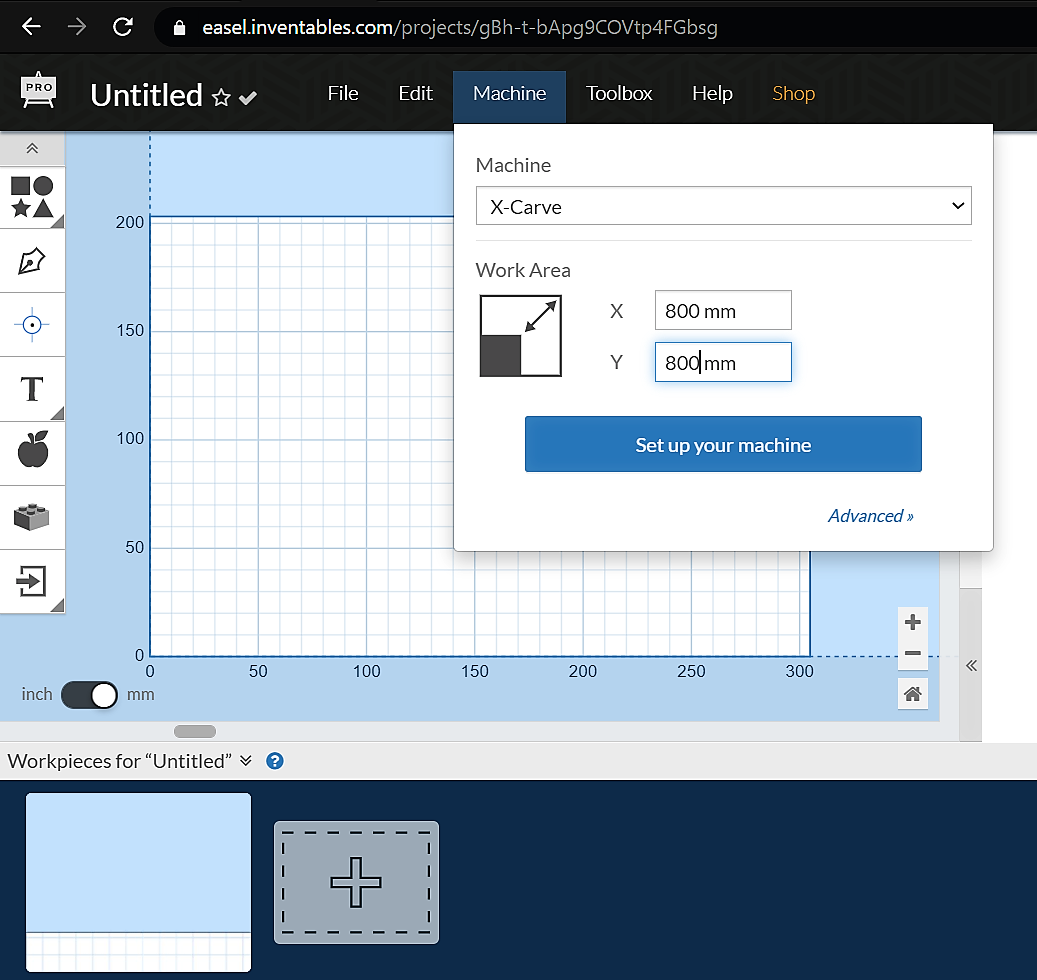This screenshot has height=980, width=1037.
Task: Open the Edit menu
Action: [x=415, y=93]
